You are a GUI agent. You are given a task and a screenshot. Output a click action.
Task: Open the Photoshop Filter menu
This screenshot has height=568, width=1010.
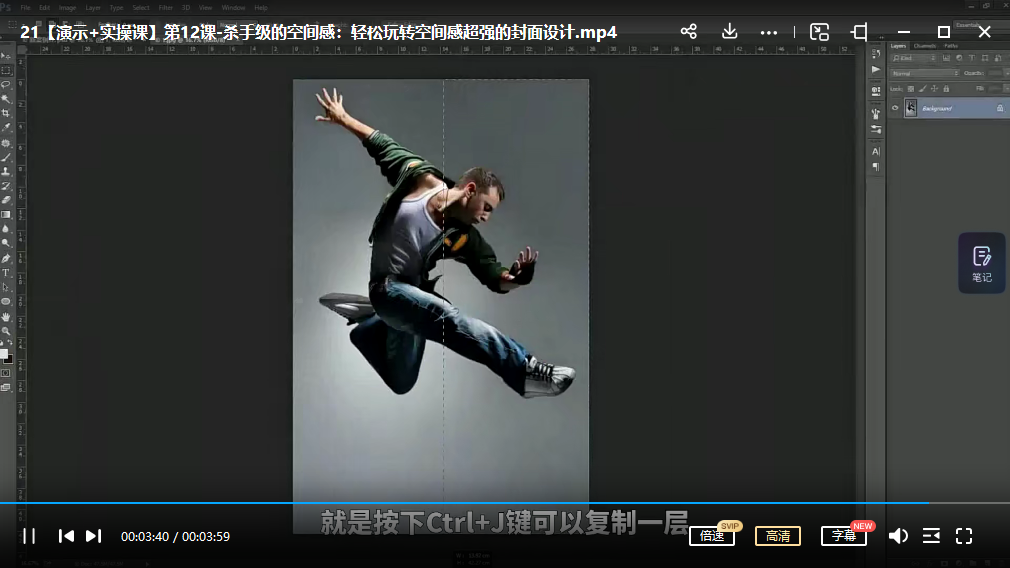point(166,8)
